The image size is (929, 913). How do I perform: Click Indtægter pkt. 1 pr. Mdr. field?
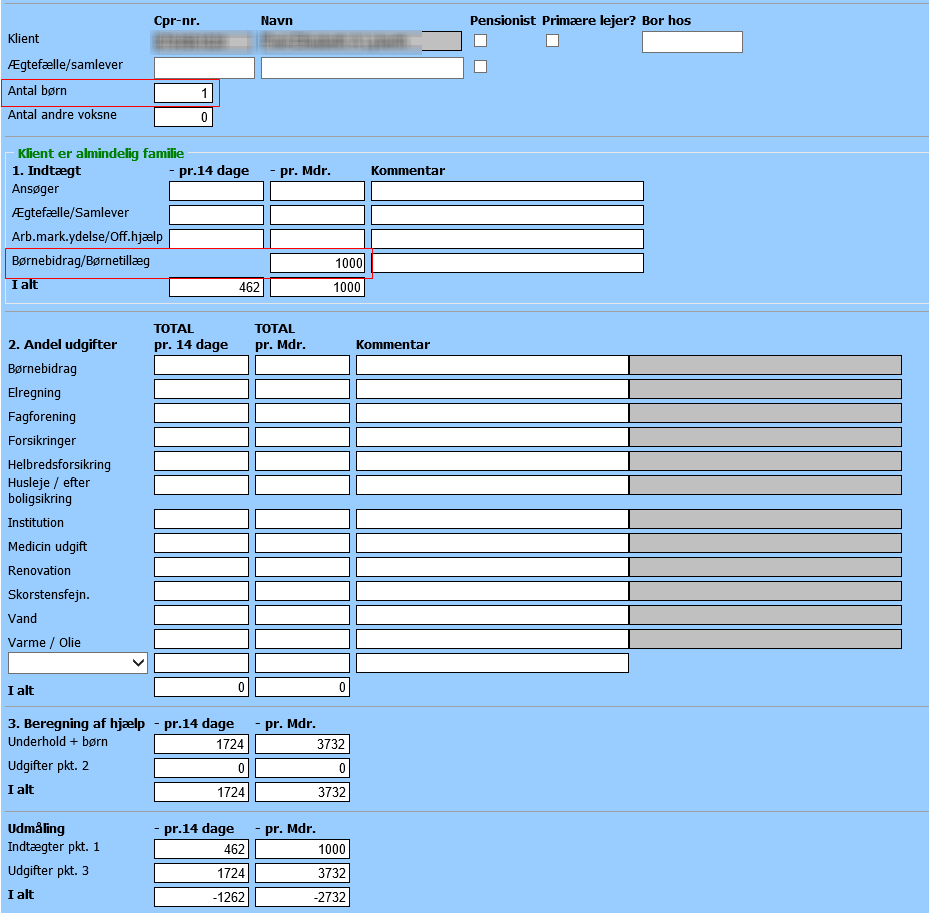(302, 849)
